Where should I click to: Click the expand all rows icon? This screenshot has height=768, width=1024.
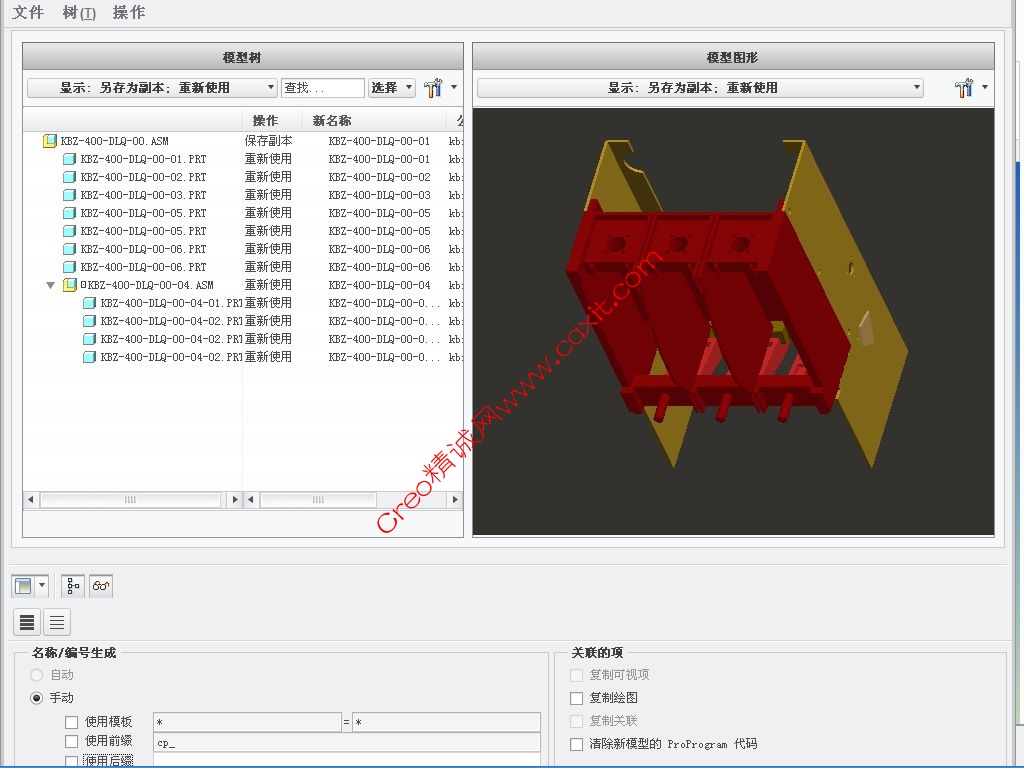click(x=27, y=622)
